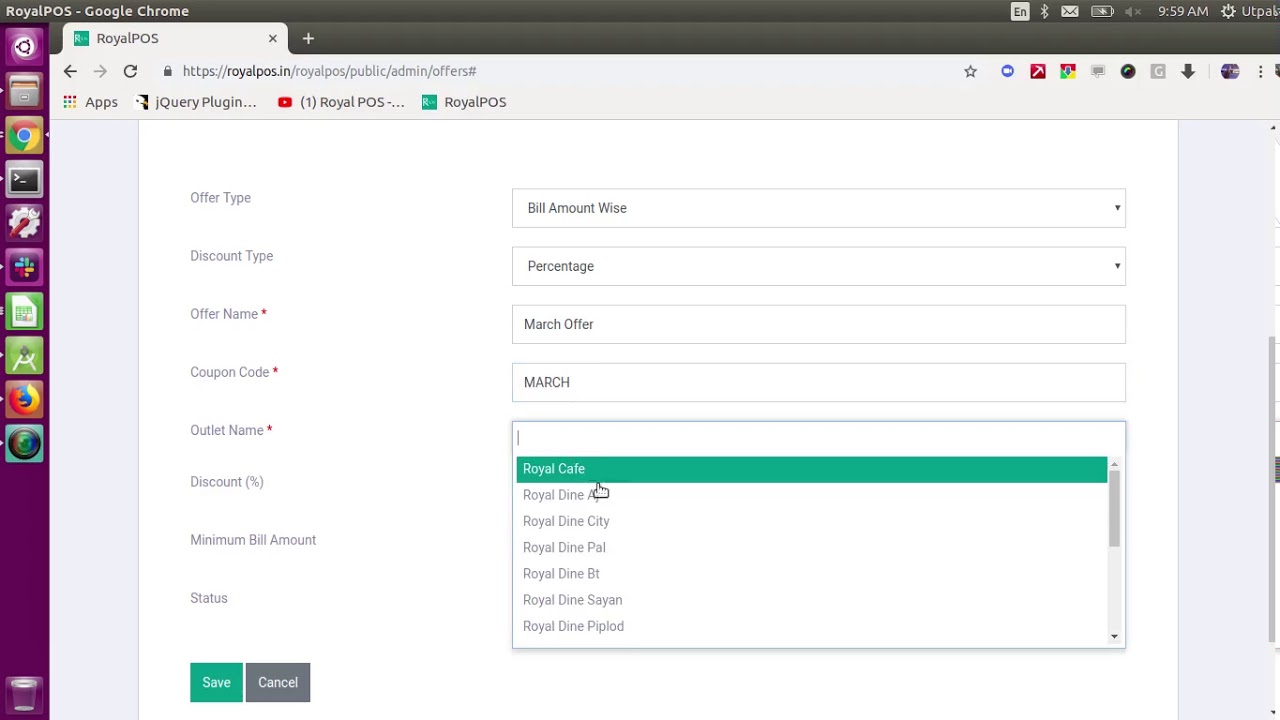Open the system gear menu

coord(1228,11)
